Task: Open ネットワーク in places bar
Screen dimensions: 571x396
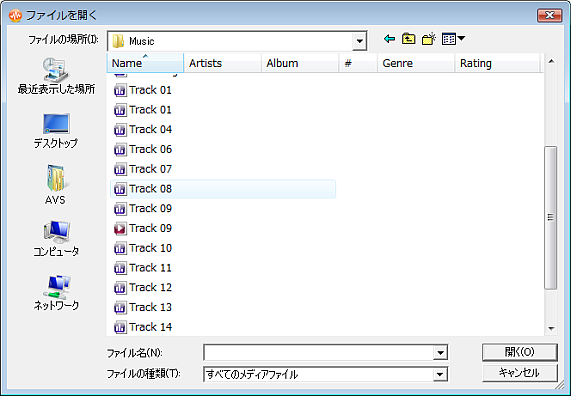Action: [x=56, y=293]
